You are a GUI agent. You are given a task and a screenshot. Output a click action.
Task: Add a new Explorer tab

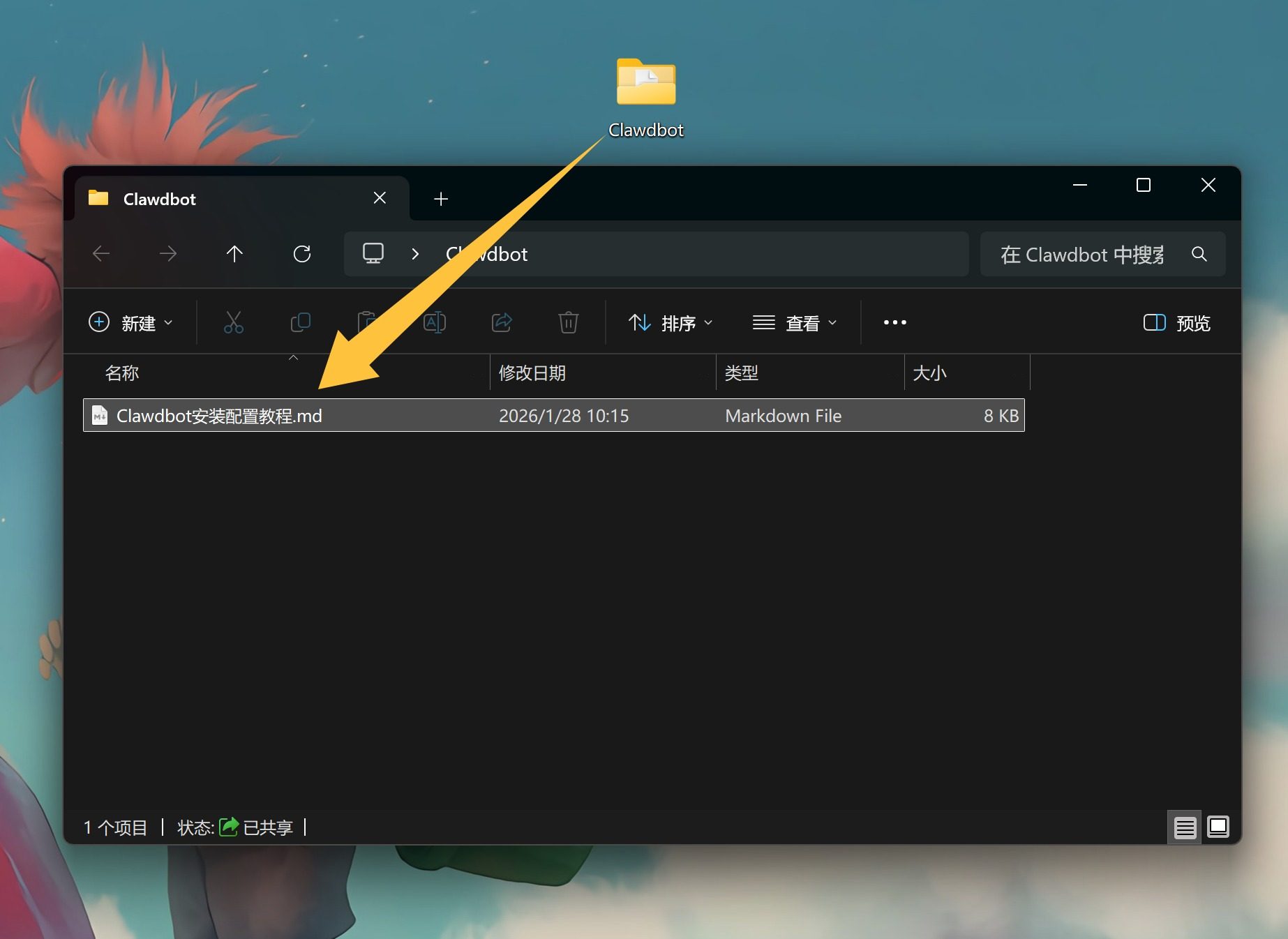click(440, 200)
